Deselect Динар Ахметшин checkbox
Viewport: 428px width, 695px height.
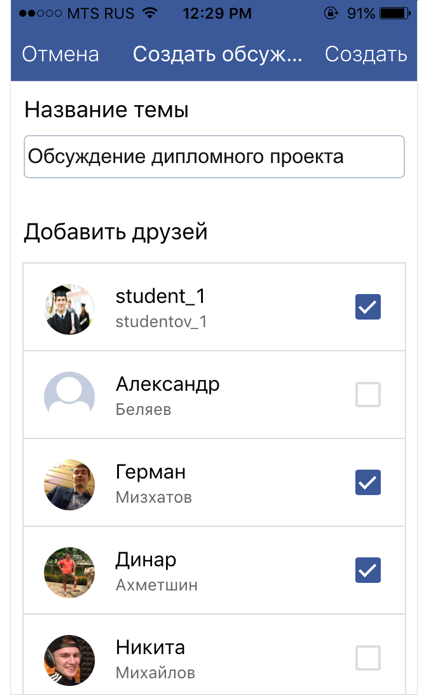click(x=368, y=570)
